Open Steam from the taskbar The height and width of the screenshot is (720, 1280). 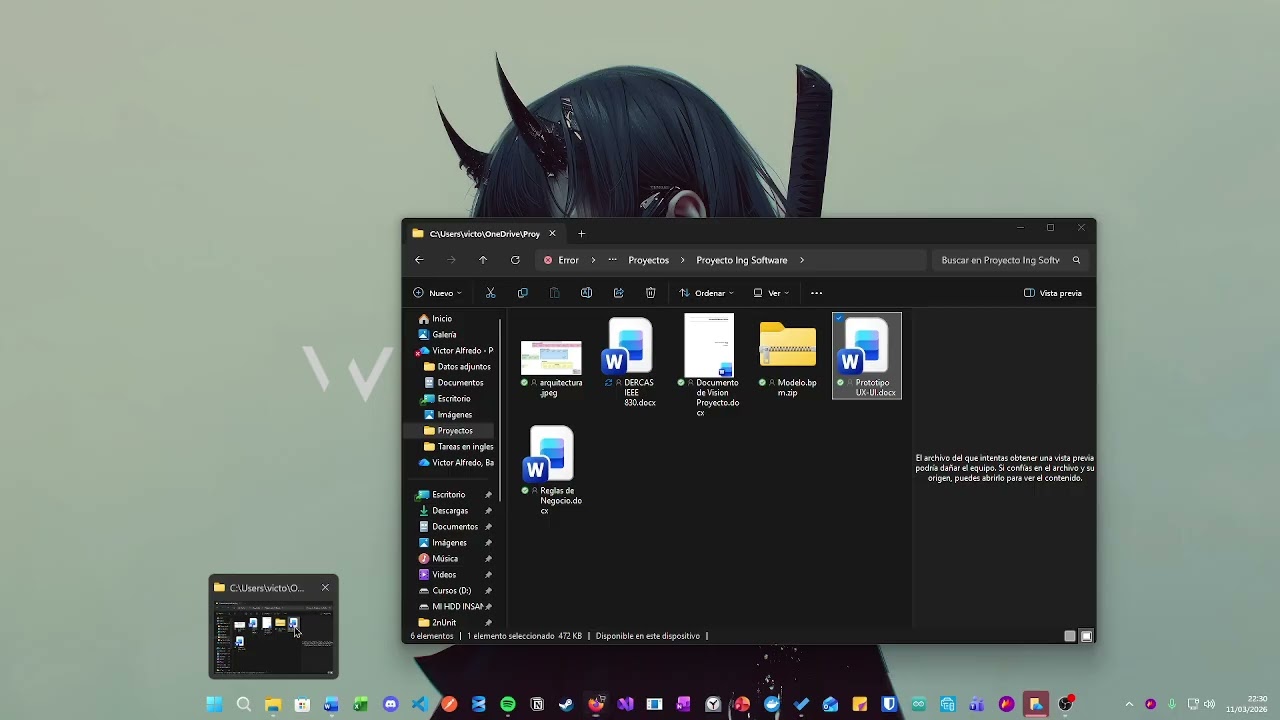click(566, 705)
